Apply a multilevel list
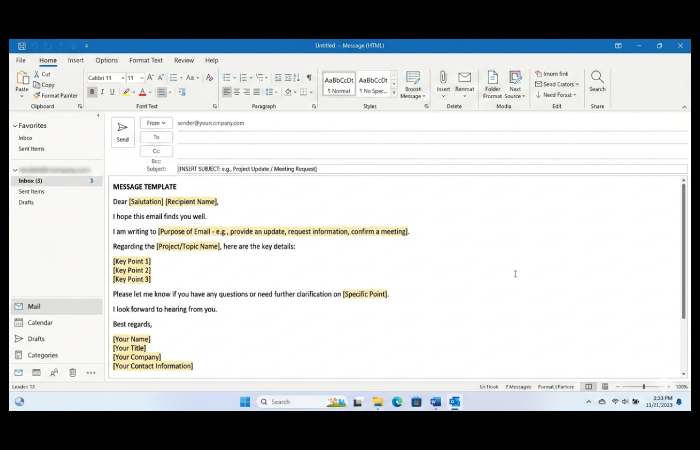This screenshot has height=450, width=700. 260,78
